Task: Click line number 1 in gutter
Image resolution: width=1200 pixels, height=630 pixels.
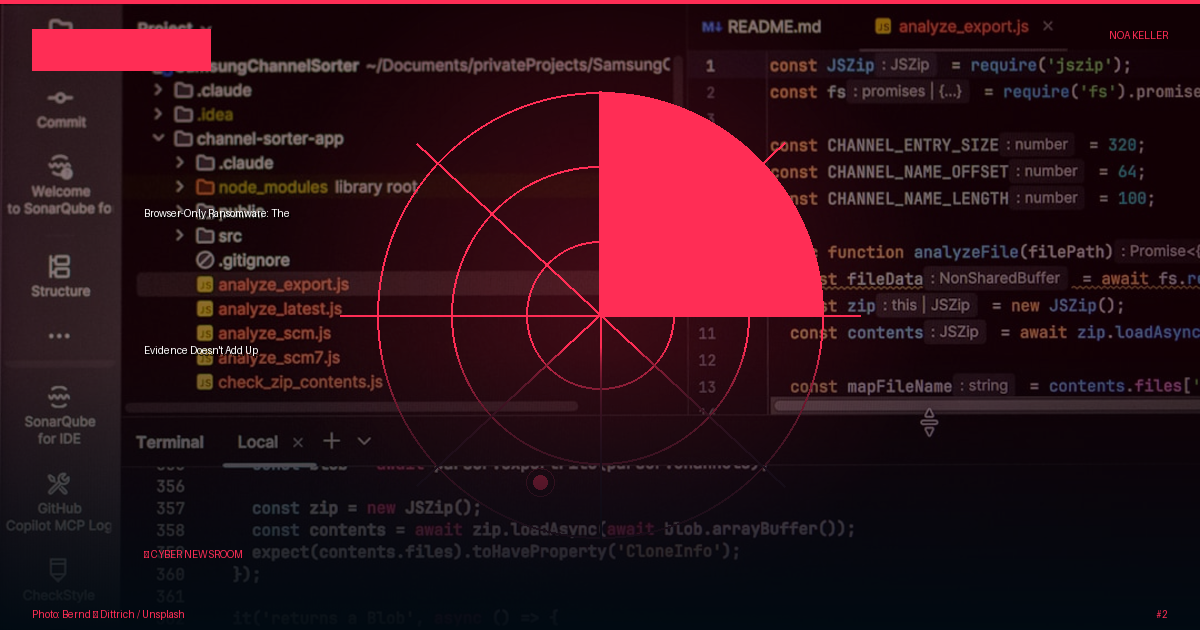Action: (710, 66)
